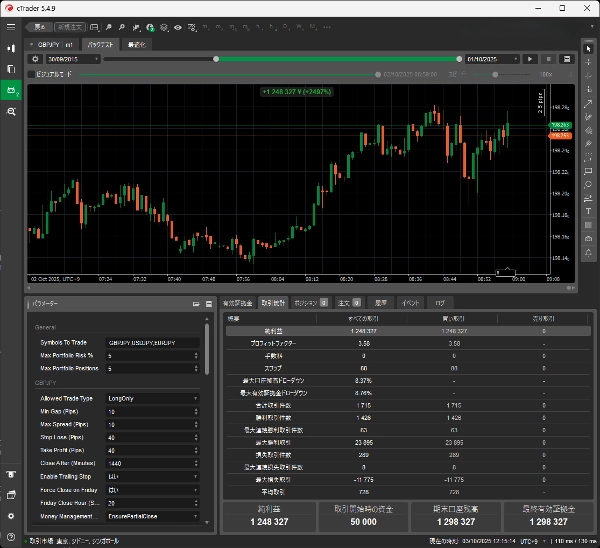The height and width of the screenshot is (548, 600).
Task: Open the History tab in results panel
Action: 380,303
